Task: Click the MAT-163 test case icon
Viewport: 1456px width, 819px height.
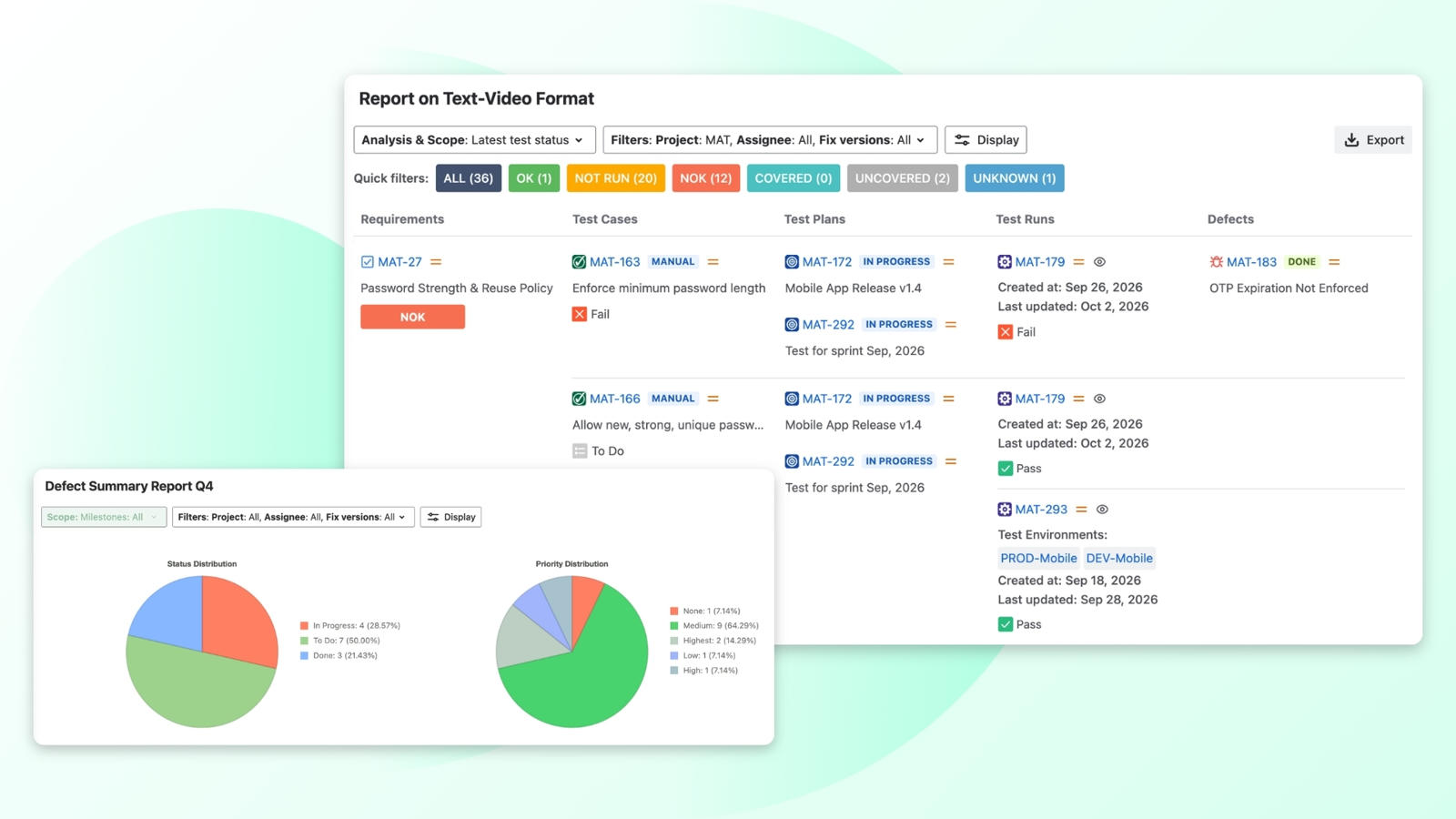Action: pos(579,262)
